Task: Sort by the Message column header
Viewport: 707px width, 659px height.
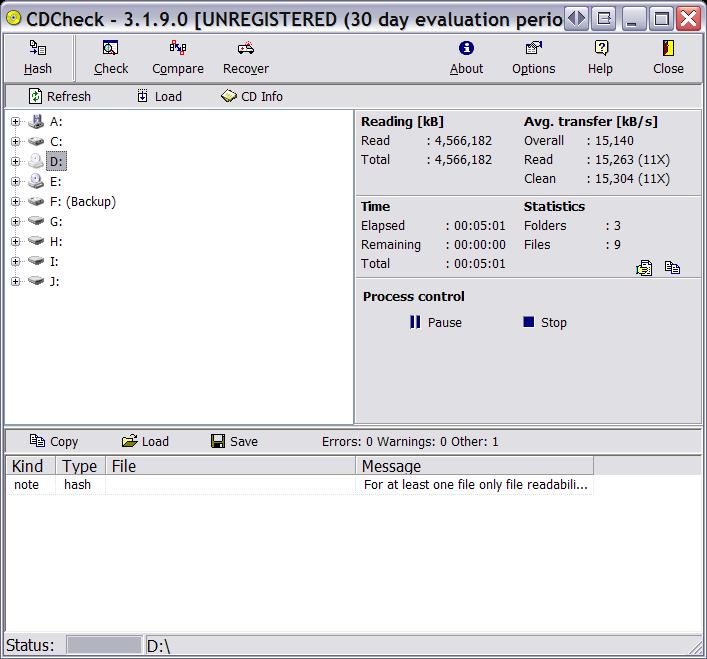Action: point(474,466)
